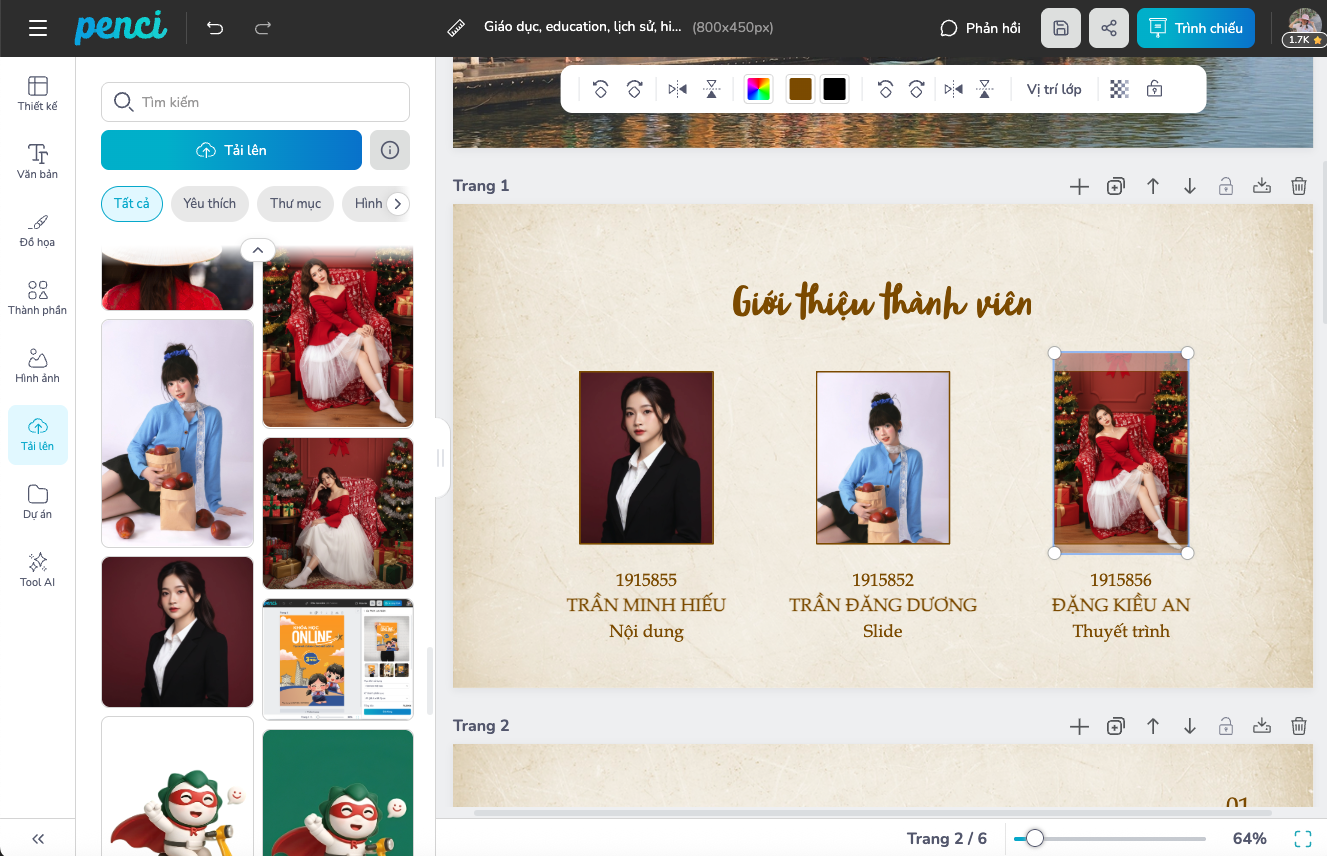Open the Tool AI sidebar tab
Screen dimensions: 1327x856
tap(38, 569)
